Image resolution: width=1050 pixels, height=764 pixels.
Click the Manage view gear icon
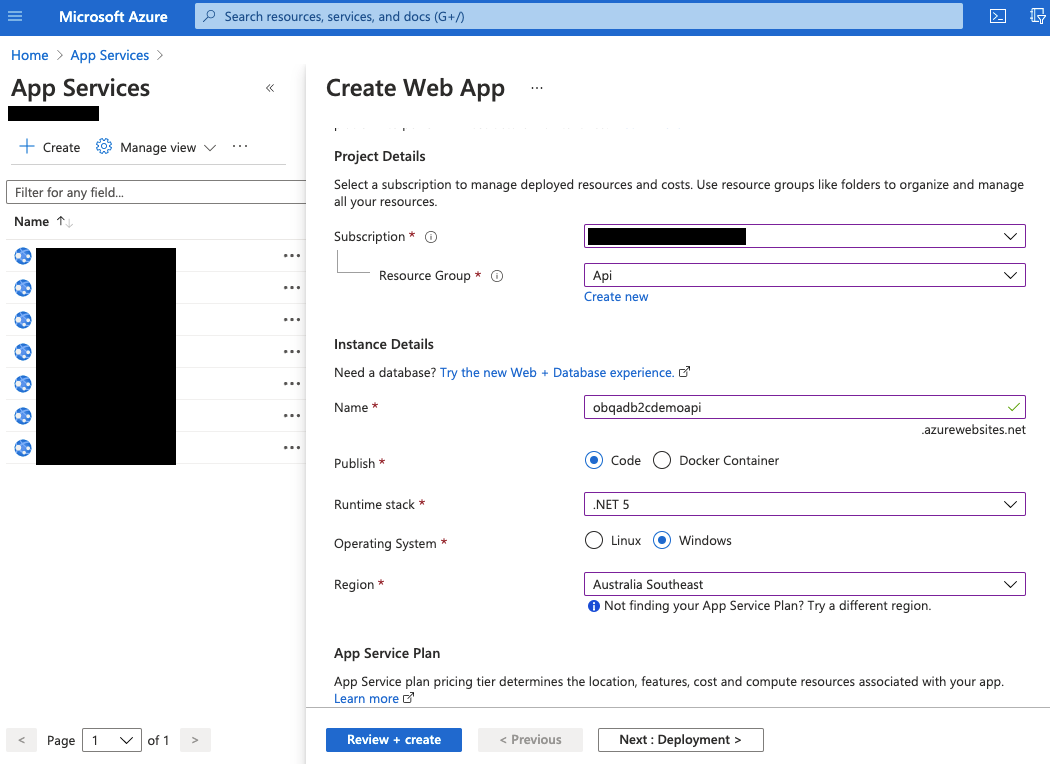104,147
